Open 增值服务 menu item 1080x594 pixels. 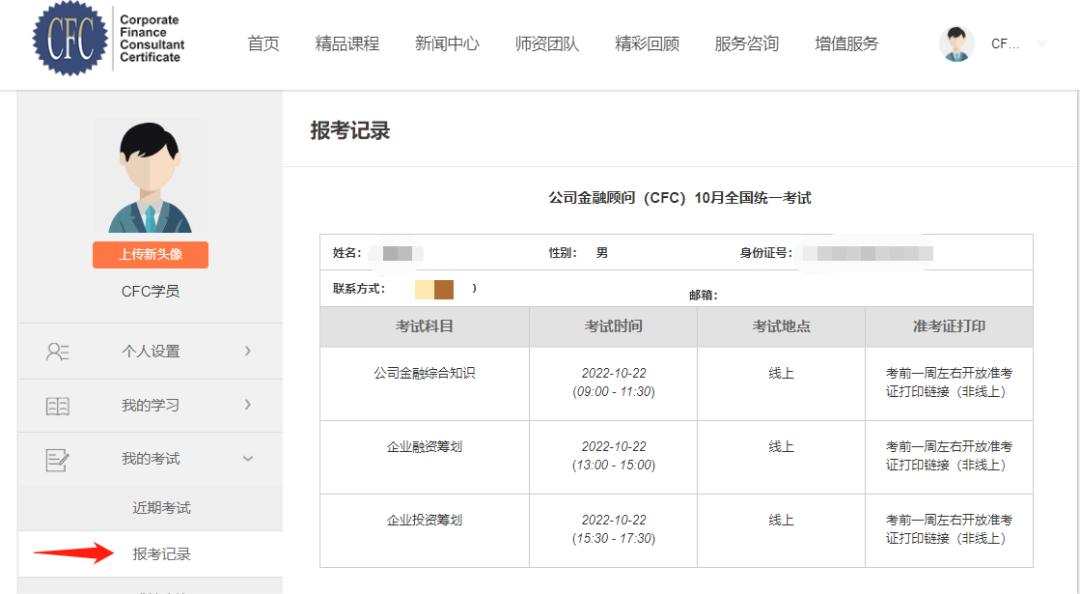tap(847, 43)
